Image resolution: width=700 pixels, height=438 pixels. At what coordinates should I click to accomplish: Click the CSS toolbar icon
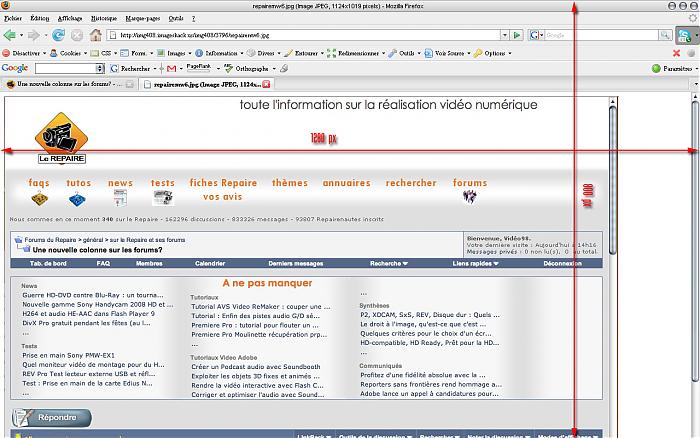click(95, 53)
